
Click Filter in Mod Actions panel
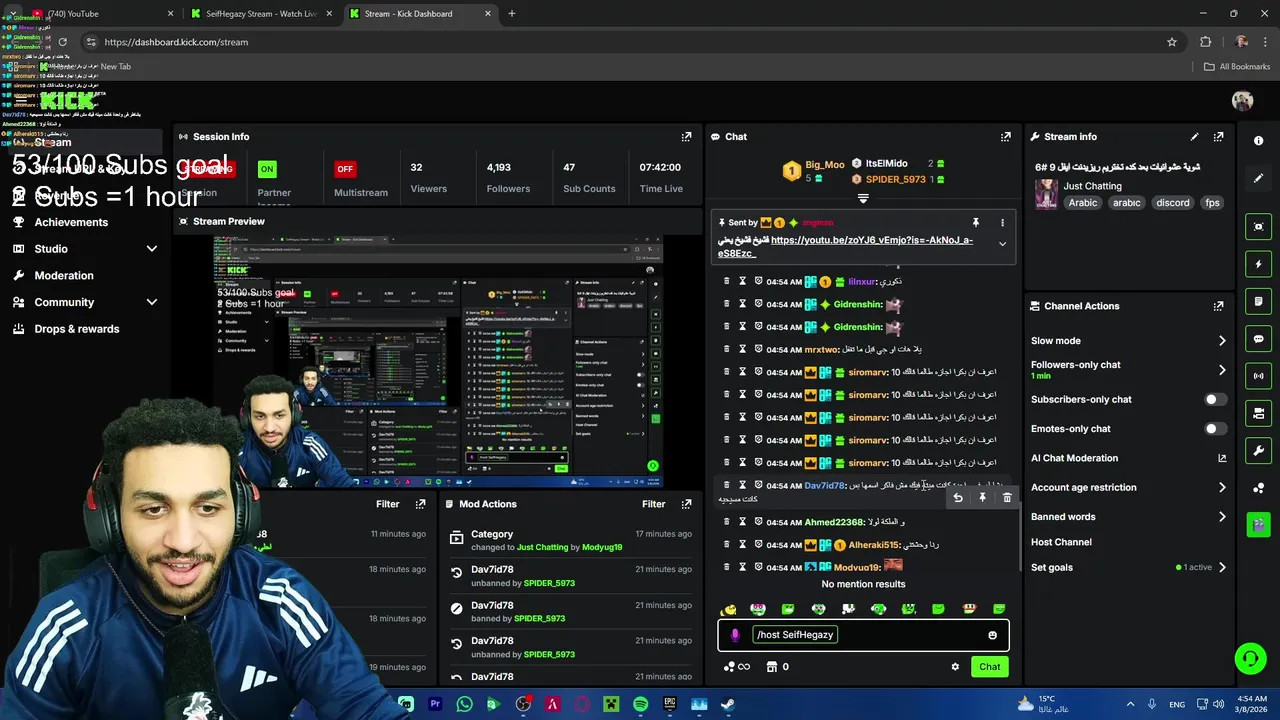point(654,504)
